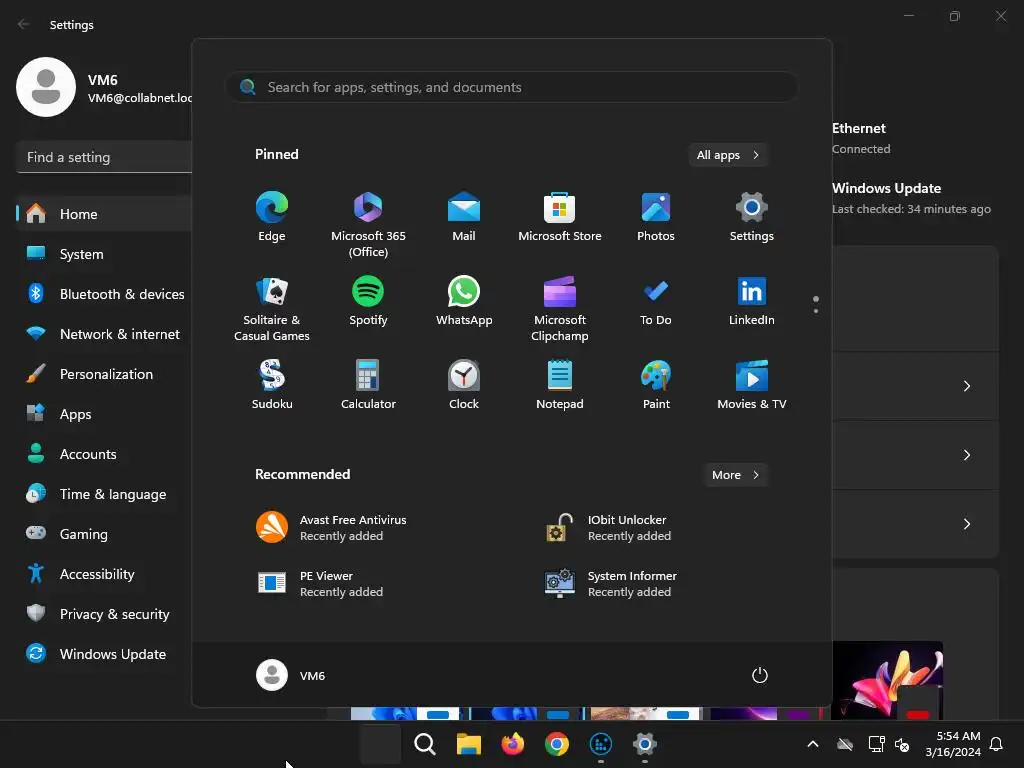Launch Solitaire & Casual Games

[x=272, y=309]
